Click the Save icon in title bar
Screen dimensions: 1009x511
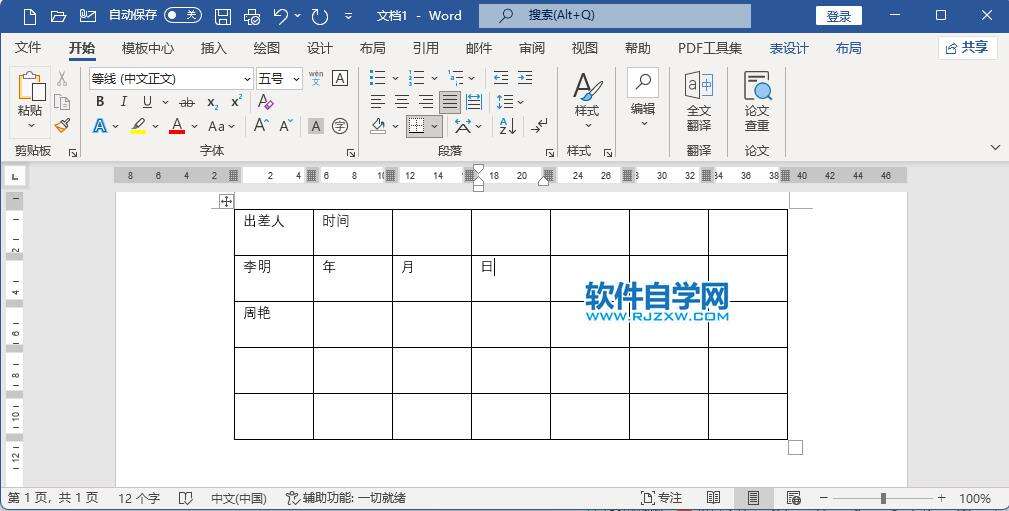tap(223, 16)
